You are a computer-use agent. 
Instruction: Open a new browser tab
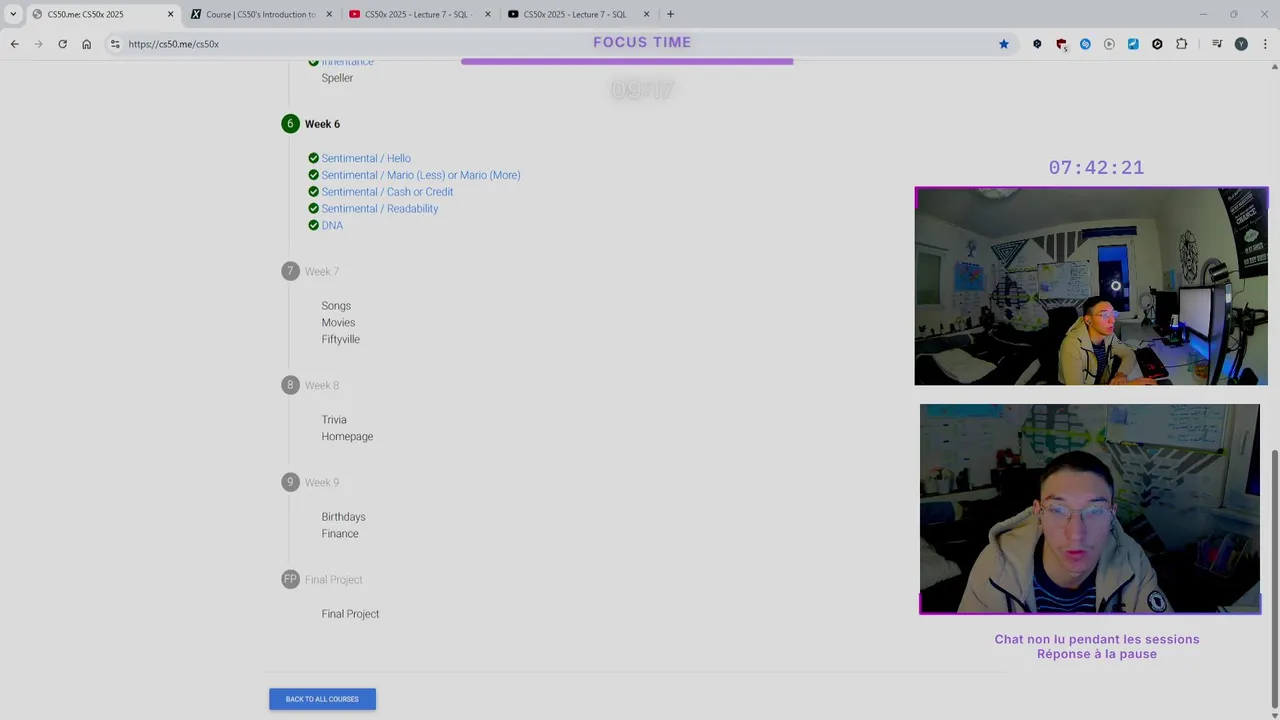(670, 14)
